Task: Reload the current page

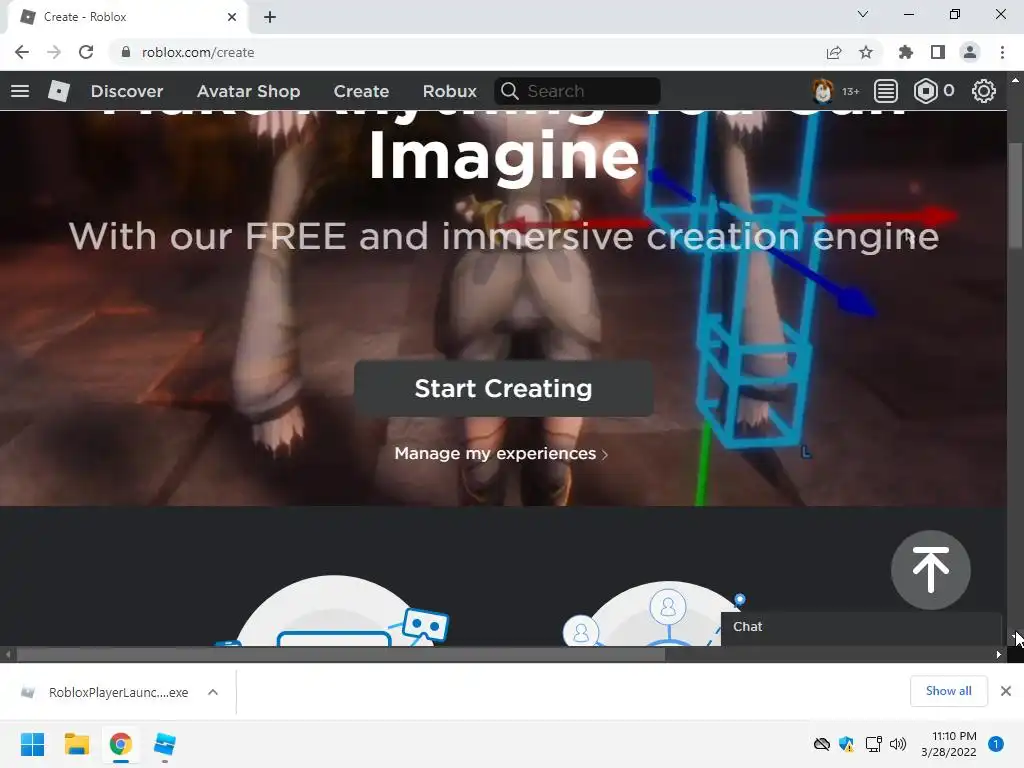Action: (x=86, y=52)
